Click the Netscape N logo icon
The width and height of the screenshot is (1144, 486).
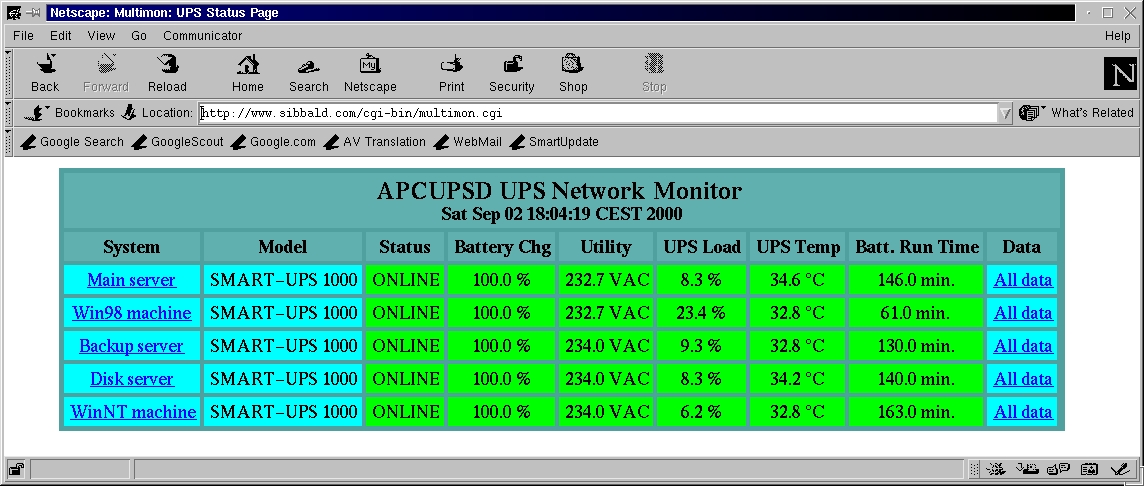[x=1119, y=73]
